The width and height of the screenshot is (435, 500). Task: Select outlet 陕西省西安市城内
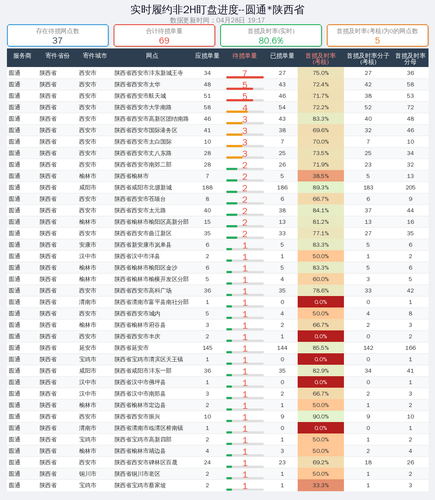(137, 313)
